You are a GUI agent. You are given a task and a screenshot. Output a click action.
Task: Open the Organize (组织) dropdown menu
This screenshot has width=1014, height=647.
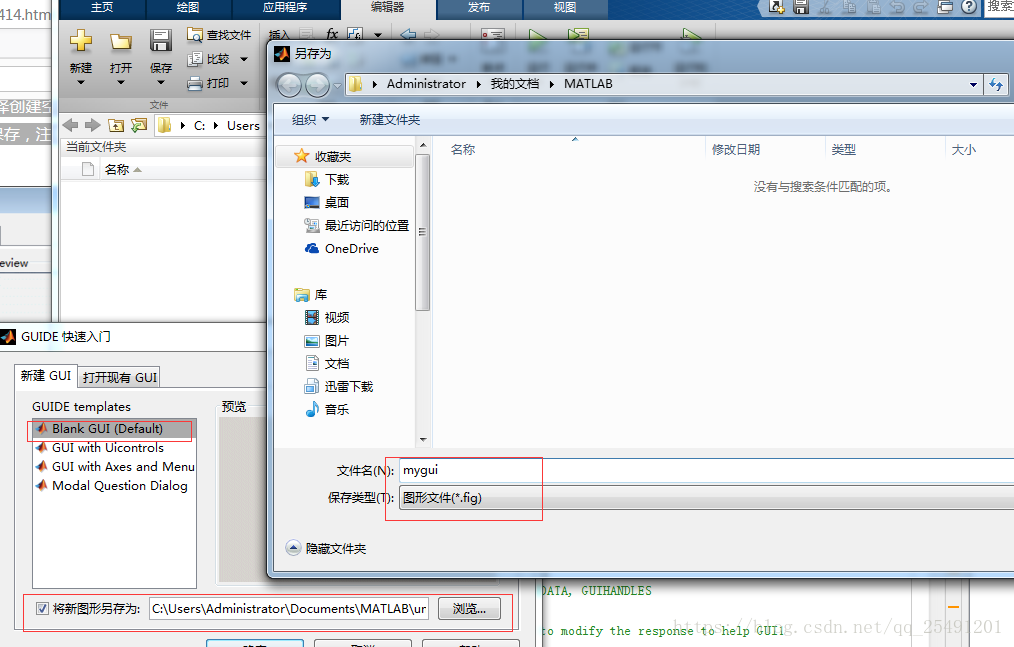(310, 120)
